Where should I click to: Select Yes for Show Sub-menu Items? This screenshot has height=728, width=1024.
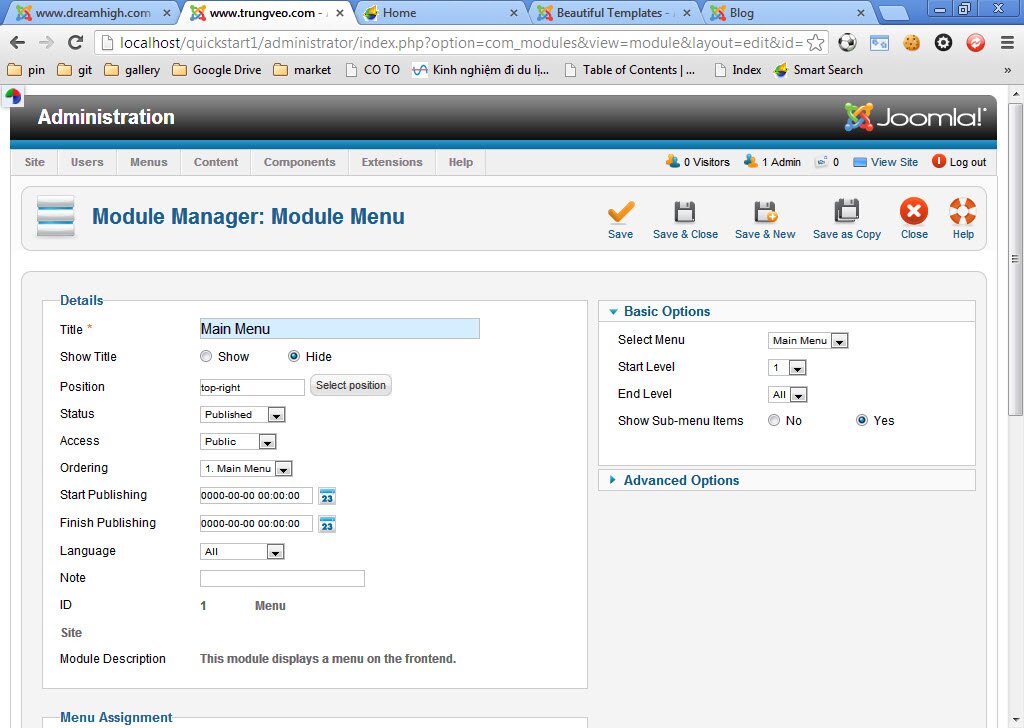pyautogui.click(x=861, y=420)
